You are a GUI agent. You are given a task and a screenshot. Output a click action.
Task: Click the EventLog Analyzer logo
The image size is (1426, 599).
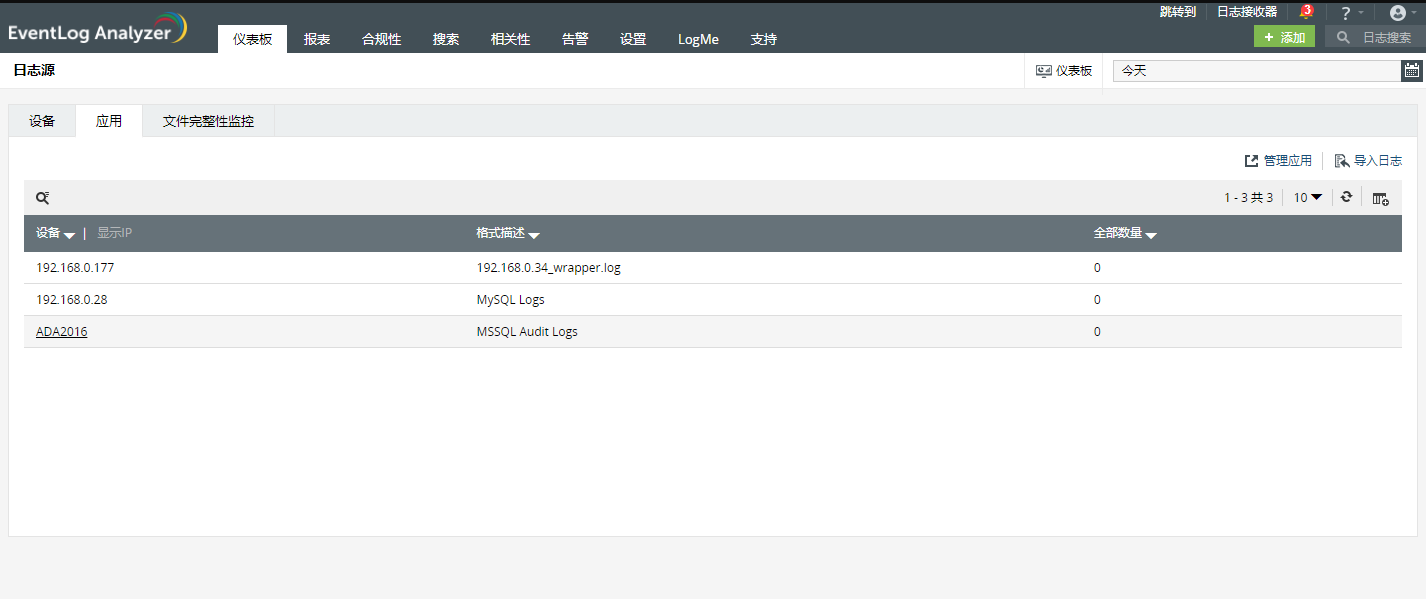coord(97,29)
